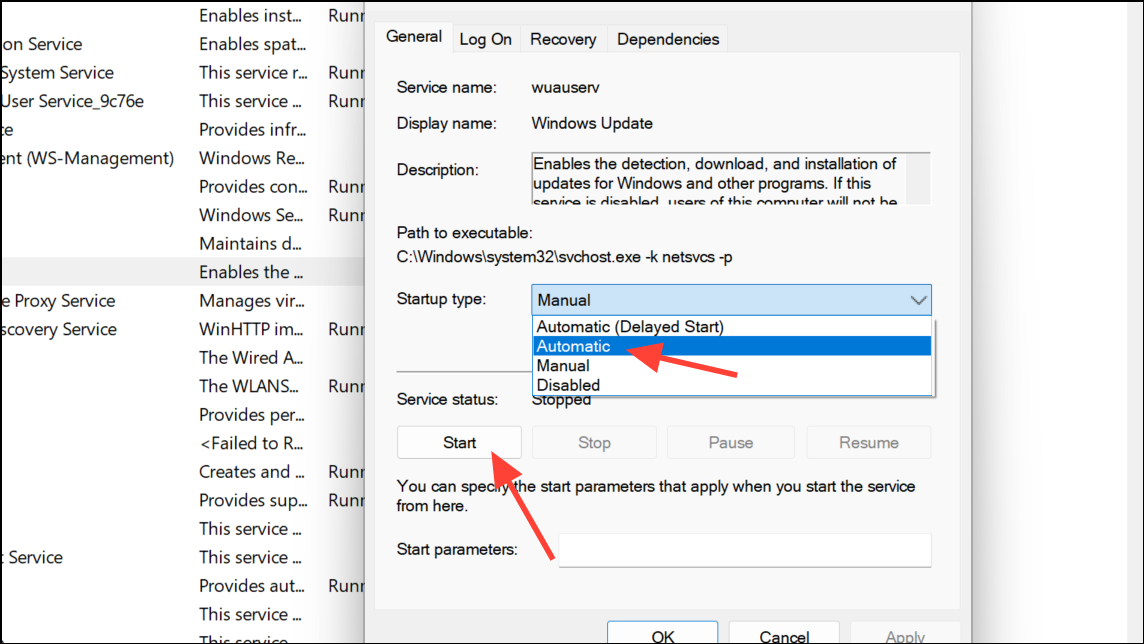The height and width of the screenshot is (644, 1144).
Task: Click 'Provides con...' description cell
Action: [x=253, y=187]
